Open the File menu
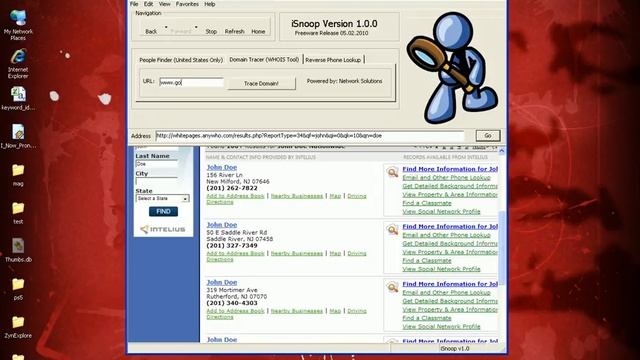The height and width of the screenshot is (360, 640). coord(134,4)
